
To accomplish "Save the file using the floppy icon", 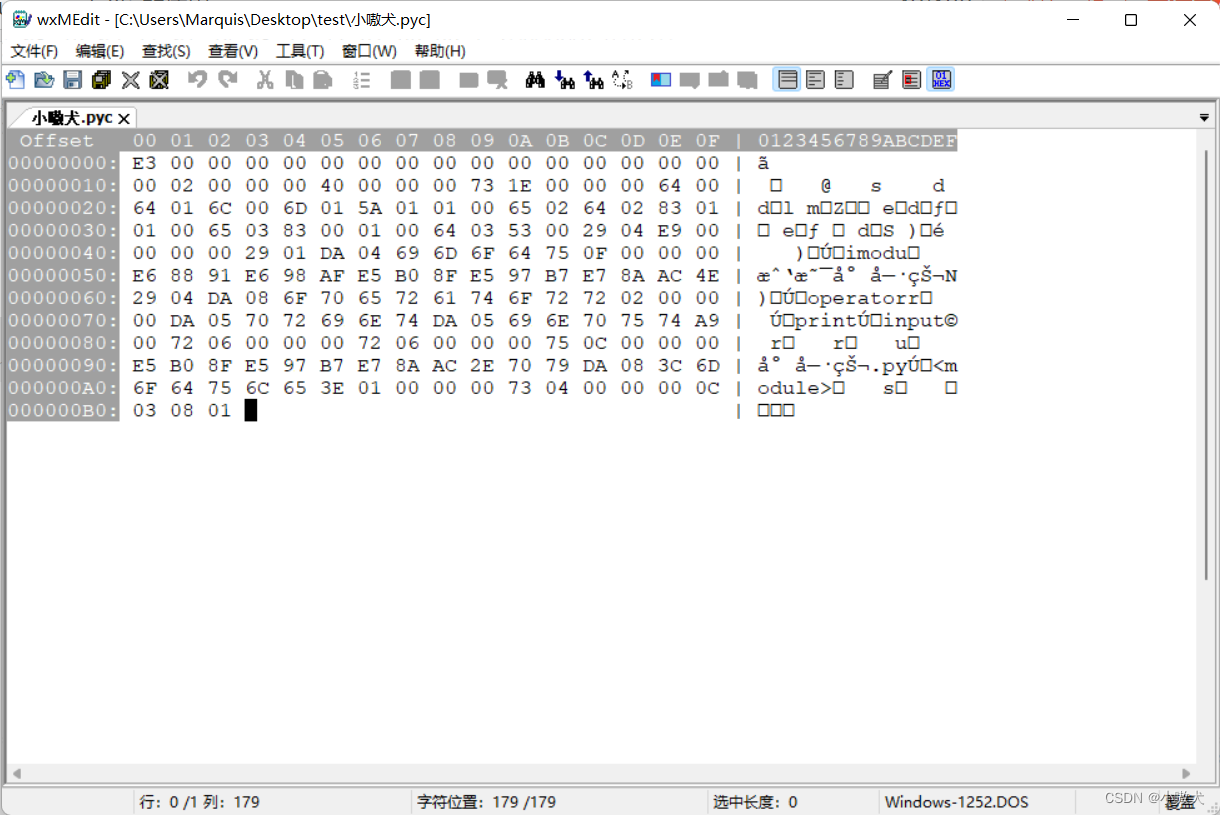I will (x=73, y=80).
